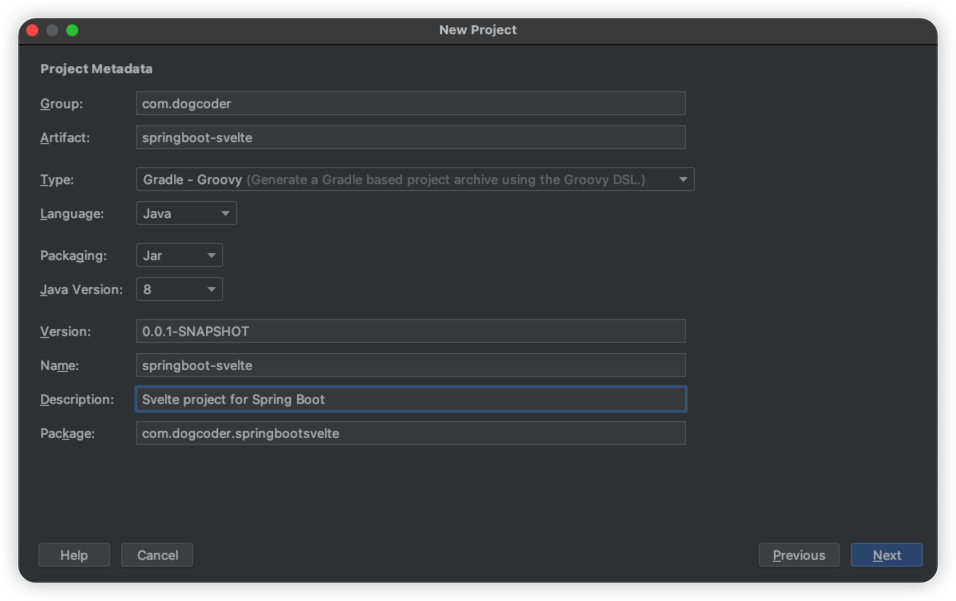Click the Description label

click(77, 399)
